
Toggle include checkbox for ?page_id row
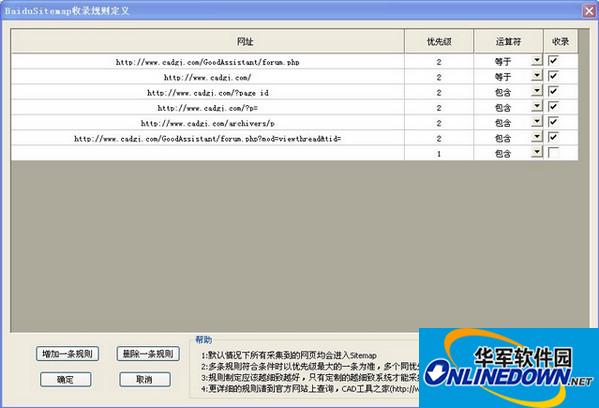pos(553,91)
